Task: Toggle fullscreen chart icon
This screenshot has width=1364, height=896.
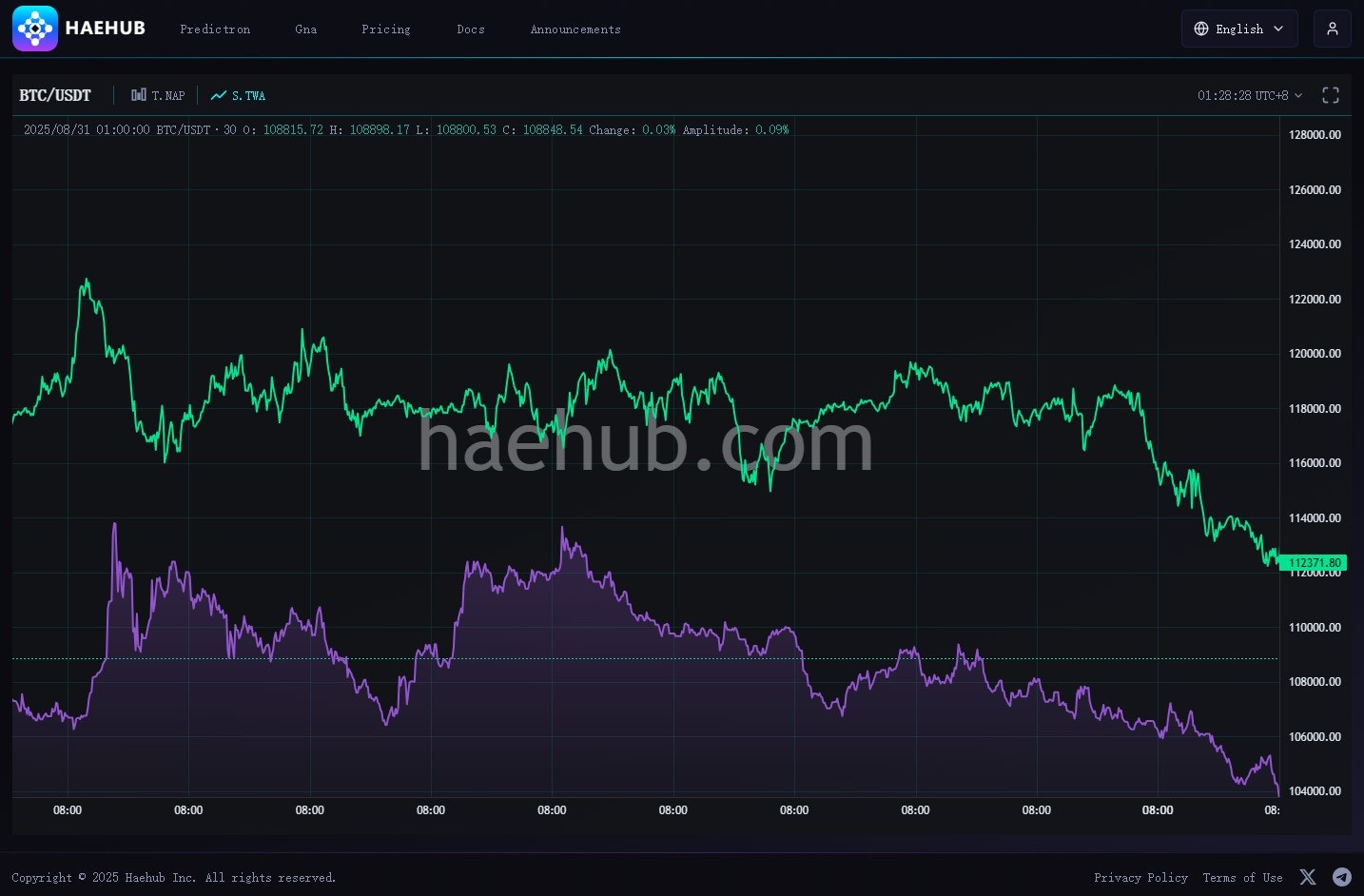Action: coord(1331,95)
